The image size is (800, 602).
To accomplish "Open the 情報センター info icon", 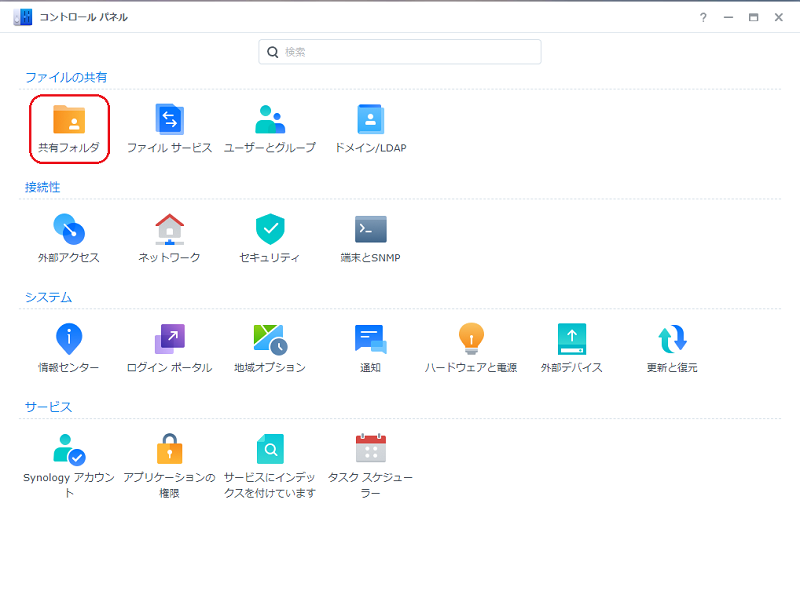I will (x=69, y=339).
